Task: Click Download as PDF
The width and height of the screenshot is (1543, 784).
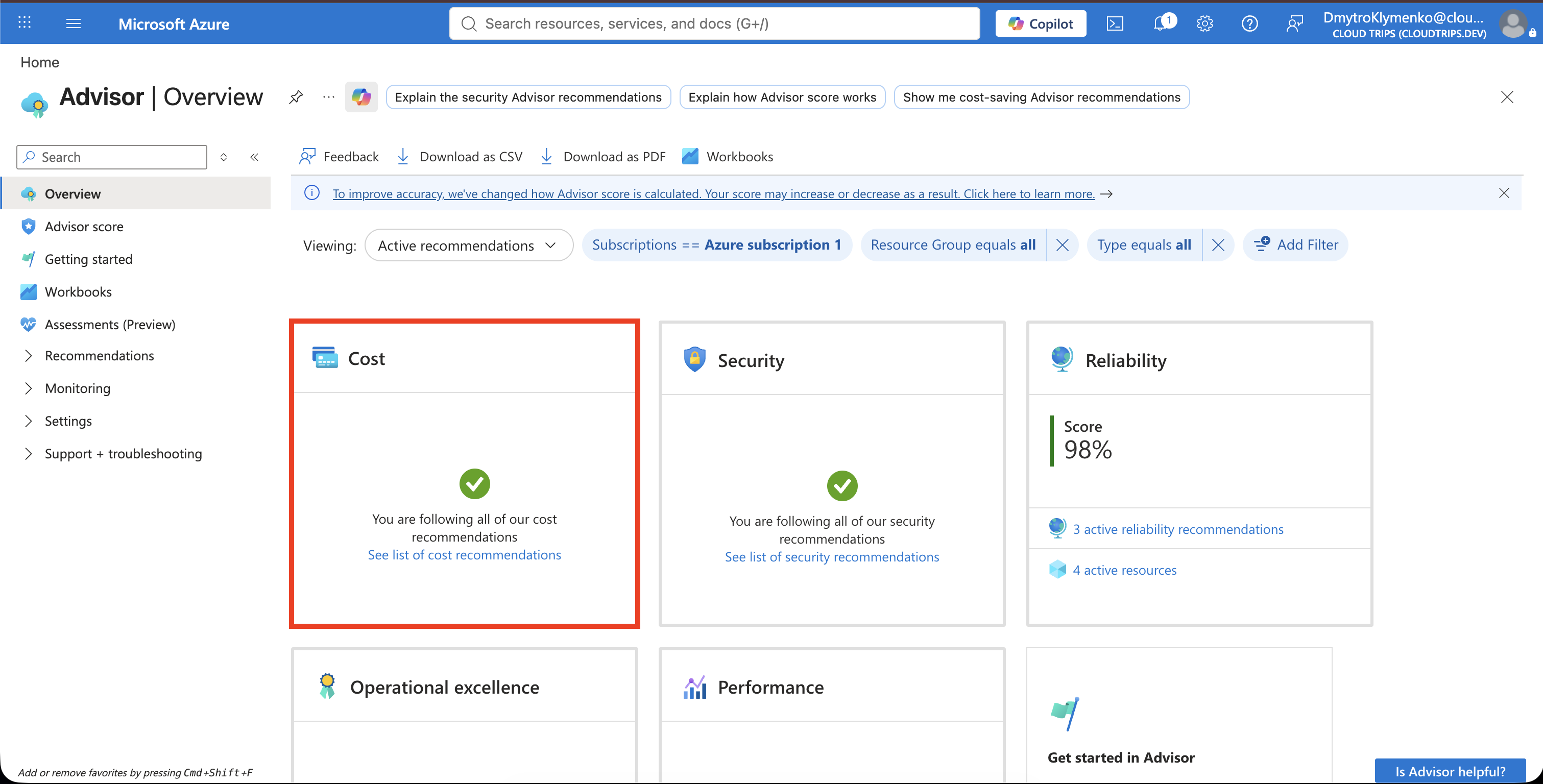Action: point(603,157)
